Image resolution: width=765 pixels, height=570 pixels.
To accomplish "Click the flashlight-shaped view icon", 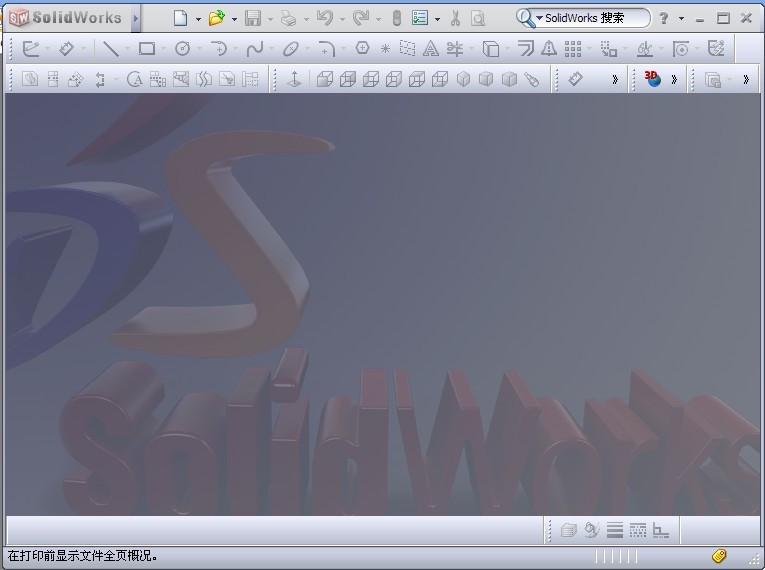I will [x=531, y=79].
